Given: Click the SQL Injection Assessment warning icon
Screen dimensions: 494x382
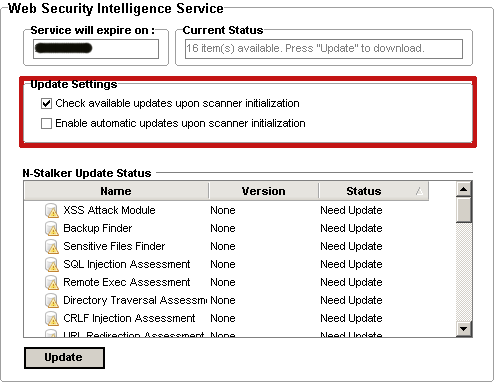Looking at the screenshot, I should pos(52,264).
